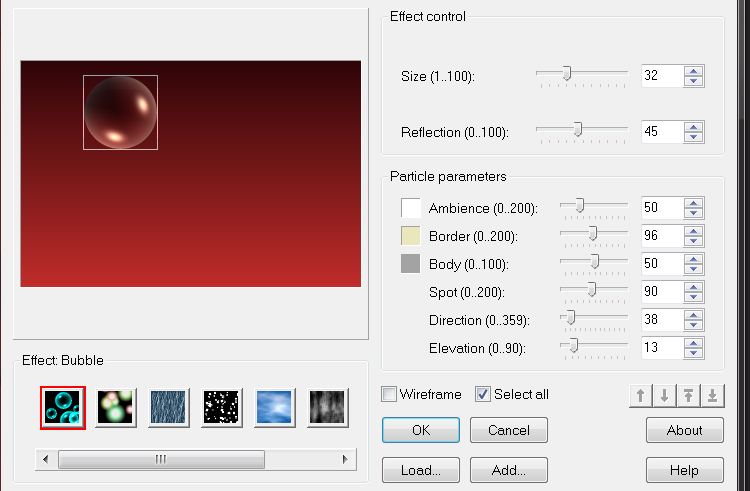Uncheck the Select all checkbox
The height and width of the screenshot is (491, 750).
[483, 394]
